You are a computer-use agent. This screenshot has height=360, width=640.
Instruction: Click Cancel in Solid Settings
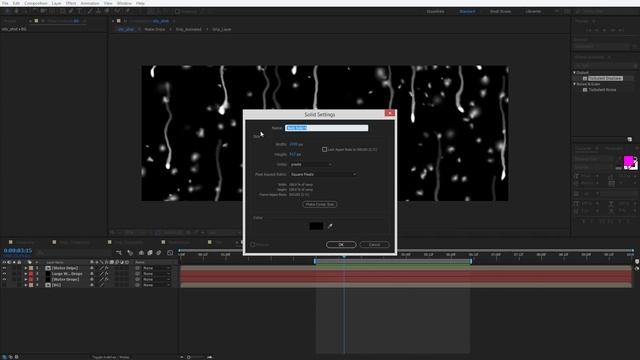coord(374,244)
